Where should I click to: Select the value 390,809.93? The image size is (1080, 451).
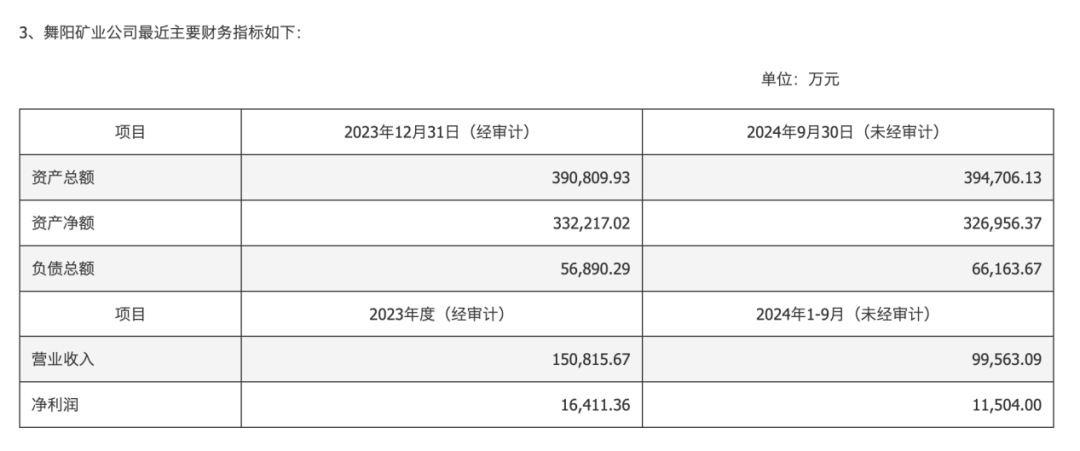[590, 178]
